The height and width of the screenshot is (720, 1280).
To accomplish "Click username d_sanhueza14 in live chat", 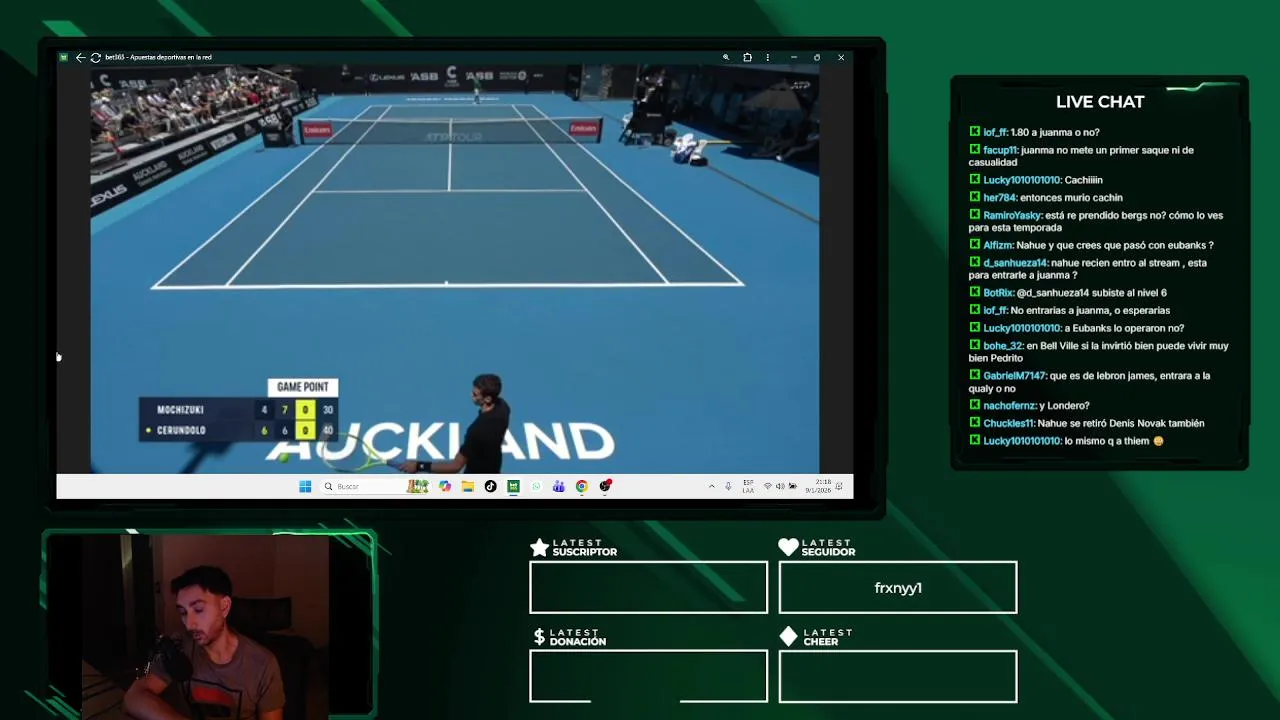I will (1016, 263).
